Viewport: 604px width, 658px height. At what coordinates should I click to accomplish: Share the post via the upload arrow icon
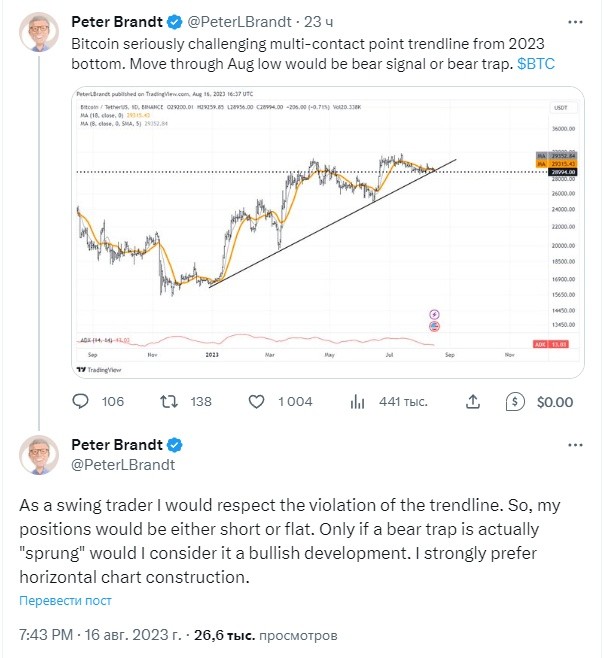(x=473, y=402)
